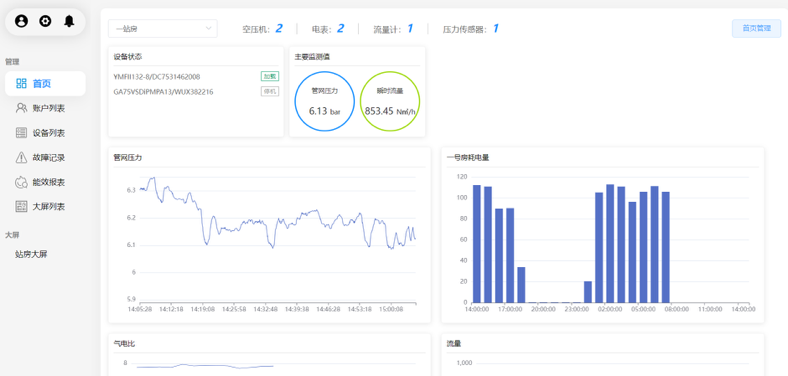This screenshot has height=376, width=788.
Task: Click the 电表 count value 2
Action: (340, 29)
